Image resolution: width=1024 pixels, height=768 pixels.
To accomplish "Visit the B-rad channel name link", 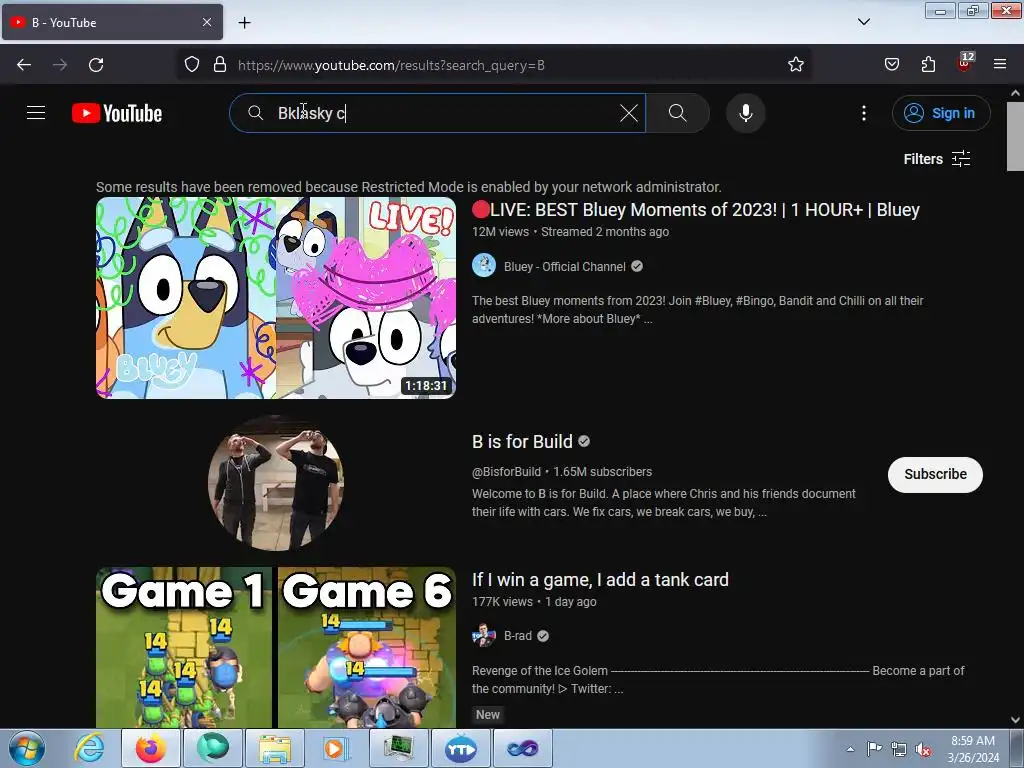I will [518, 636].
